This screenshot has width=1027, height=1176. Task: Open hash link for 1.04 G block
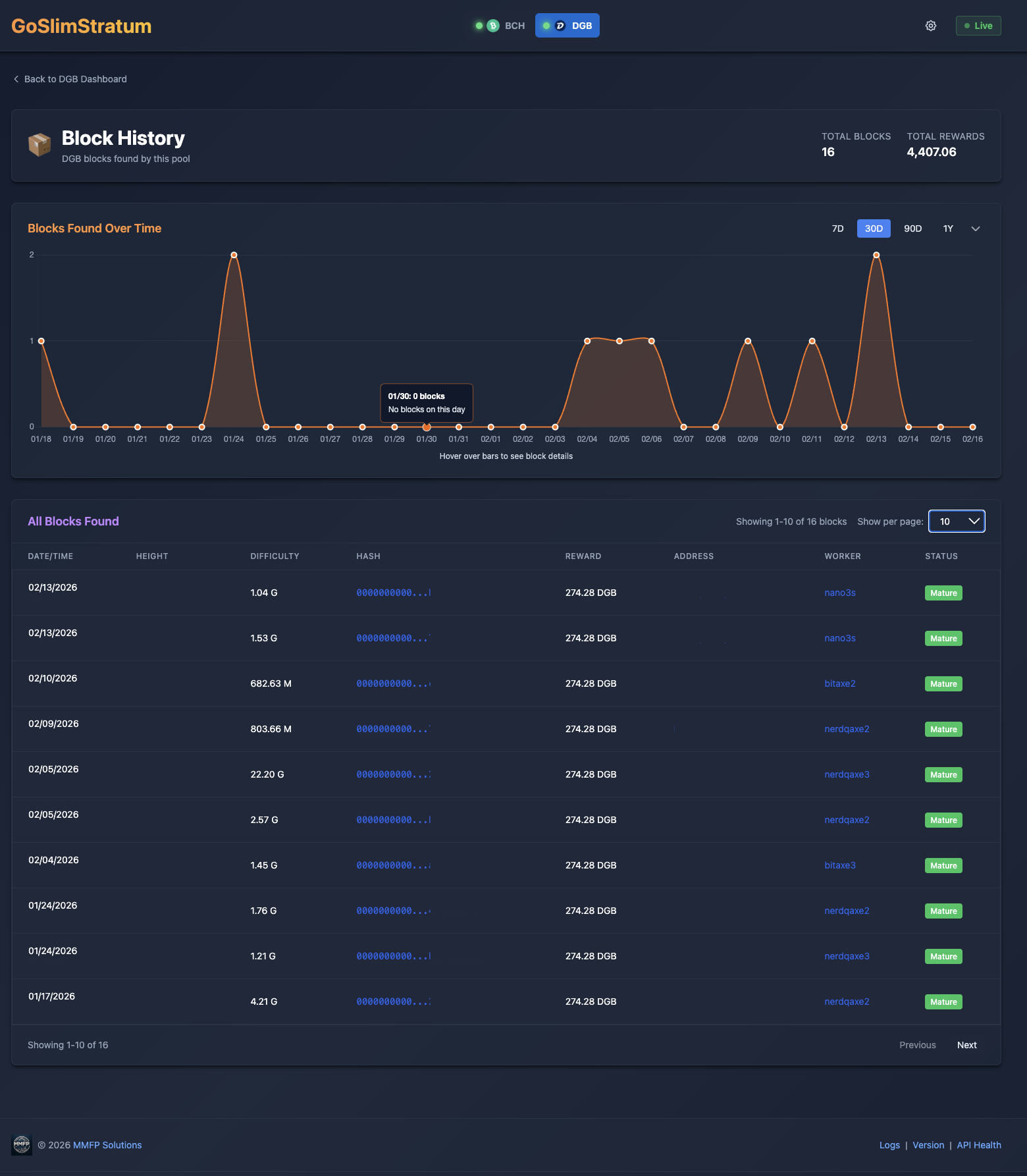pyautogui.click(x=394, y=593)
